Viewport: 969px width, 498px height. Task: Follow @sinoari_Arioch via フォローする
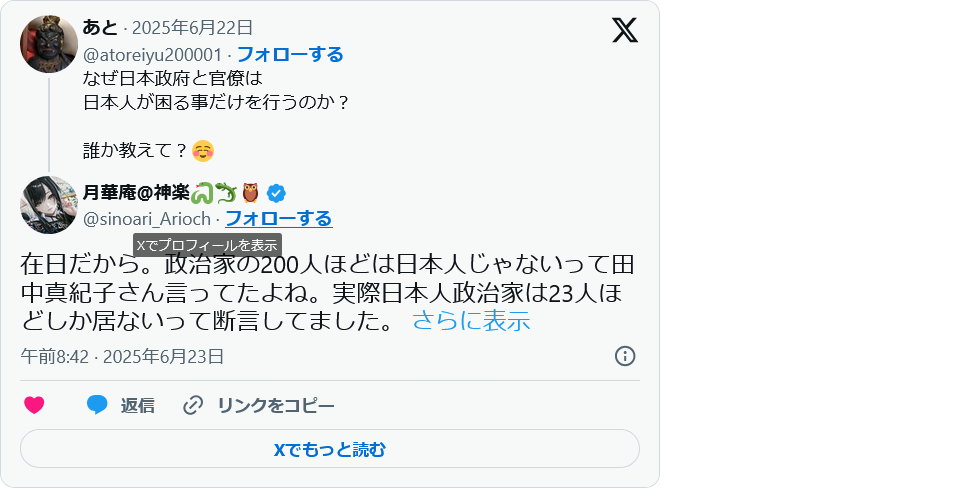coord(279,219)
